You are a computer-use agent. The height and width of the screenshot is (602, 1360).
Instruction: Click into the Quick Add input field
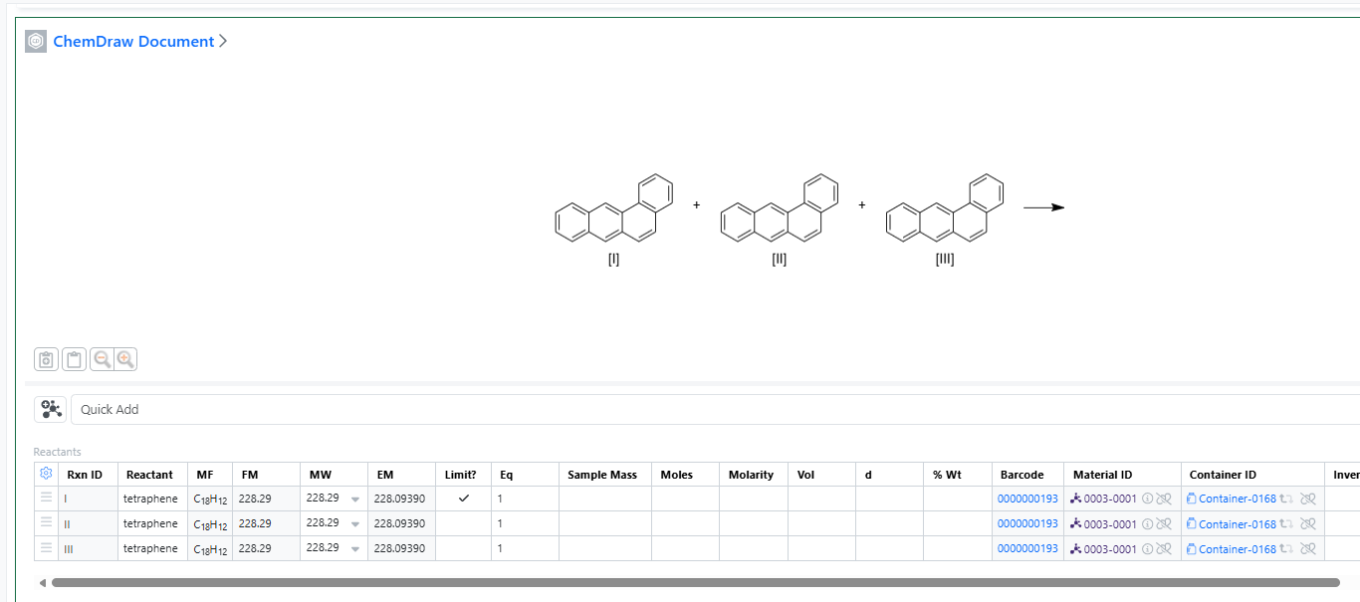pos(700,409)
